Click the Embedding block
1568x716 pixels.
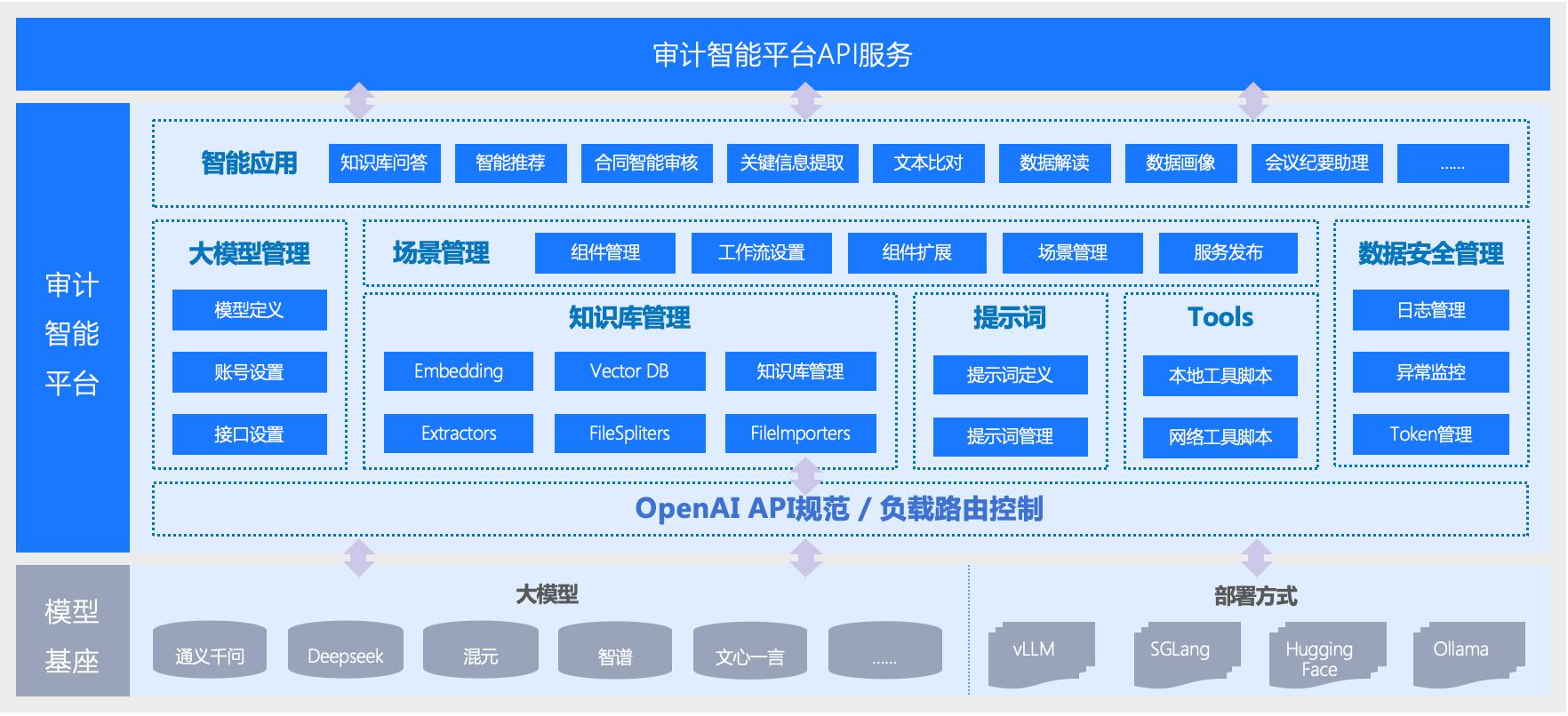(x=459, y=371)
